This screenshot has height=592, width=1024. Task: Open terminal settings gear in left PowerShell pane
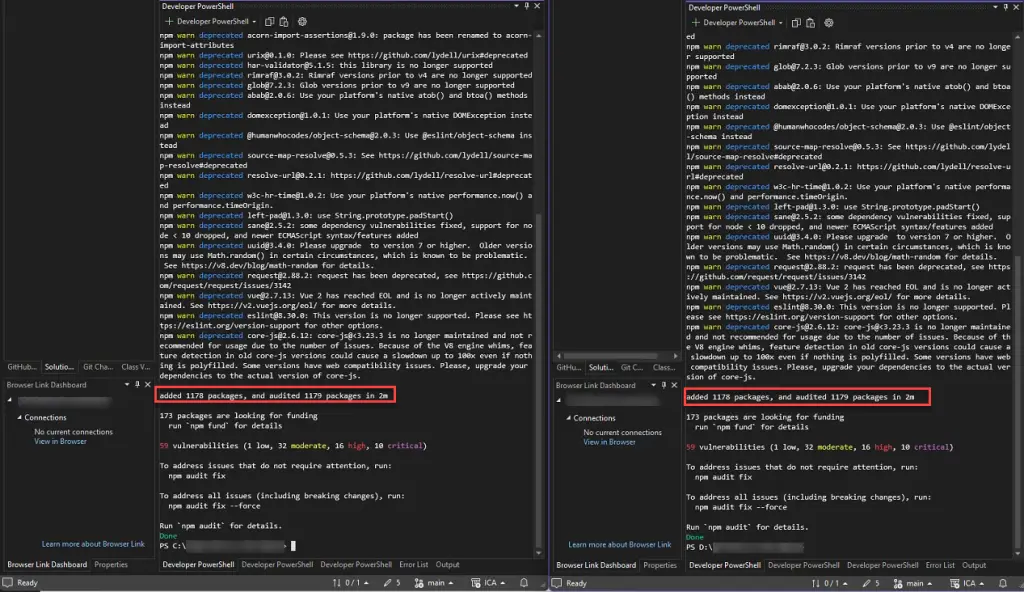coord(302,21)
